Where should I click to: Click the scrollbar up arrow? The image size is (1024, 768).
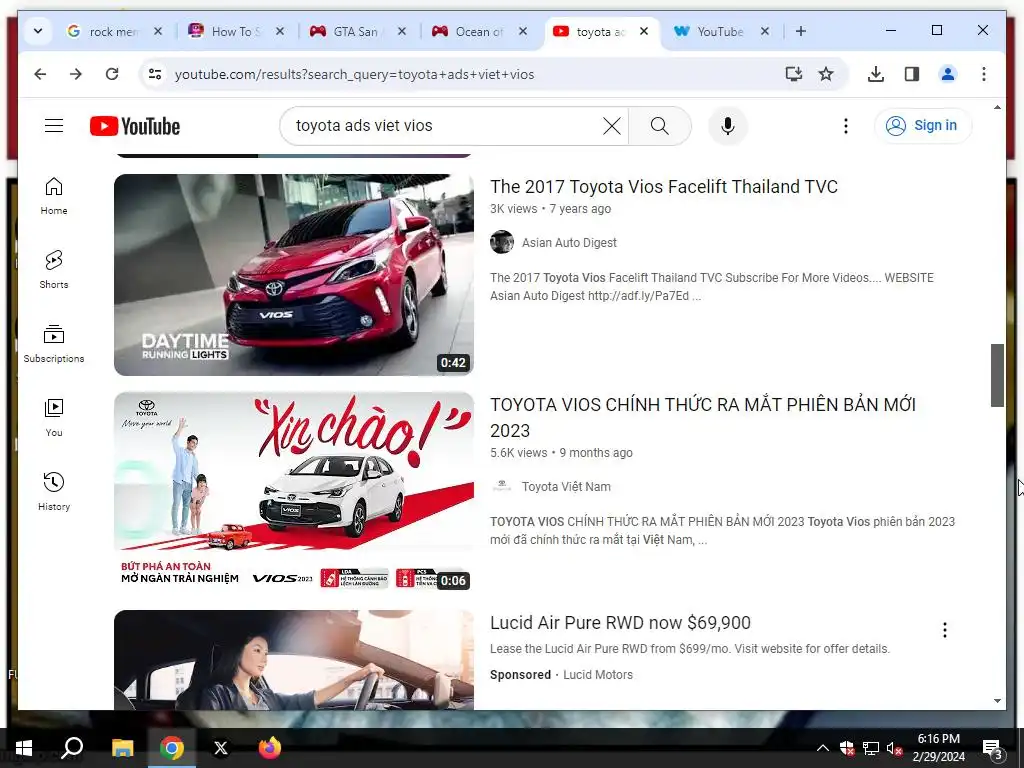(x=997, y=107)
